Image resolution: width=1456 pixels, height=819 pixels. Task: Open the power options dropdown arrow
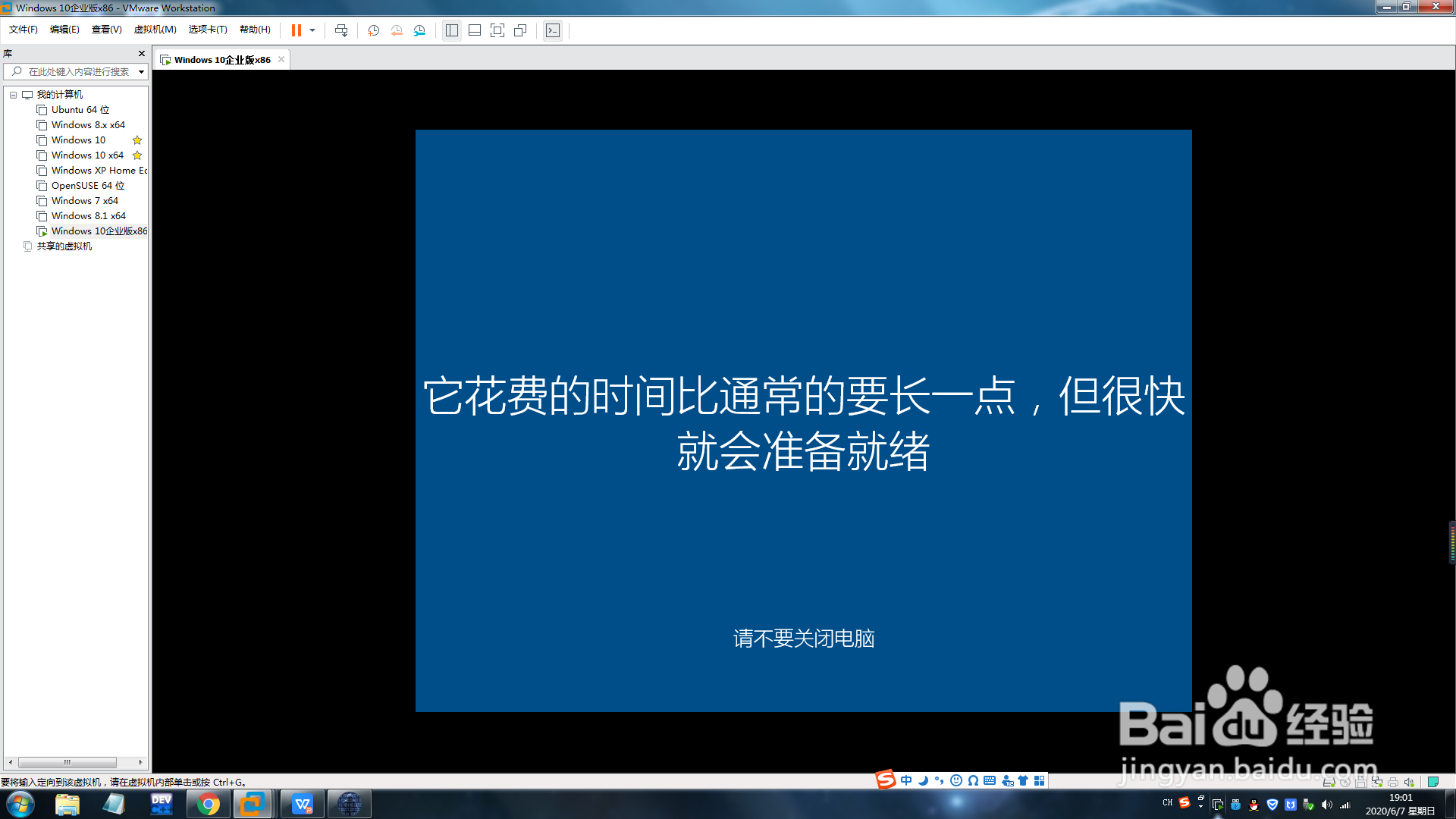(312, 30)
